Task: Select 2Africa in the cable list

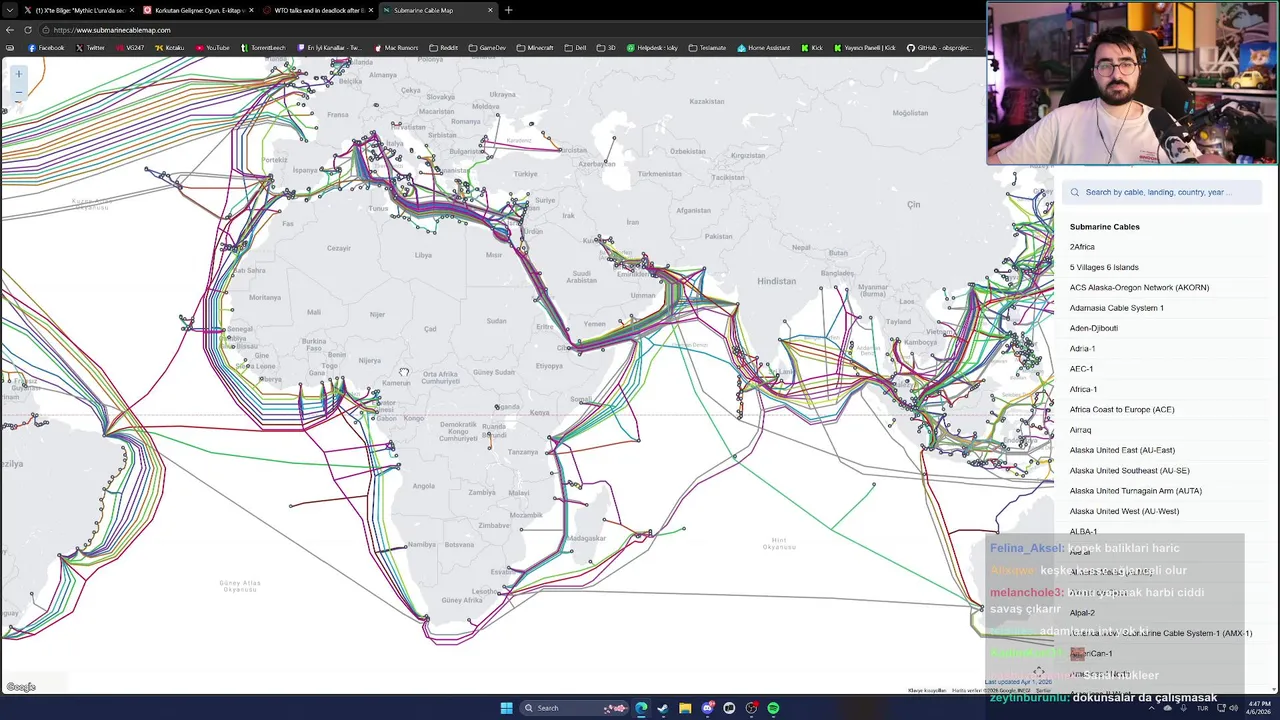Action: point(1082,247)
